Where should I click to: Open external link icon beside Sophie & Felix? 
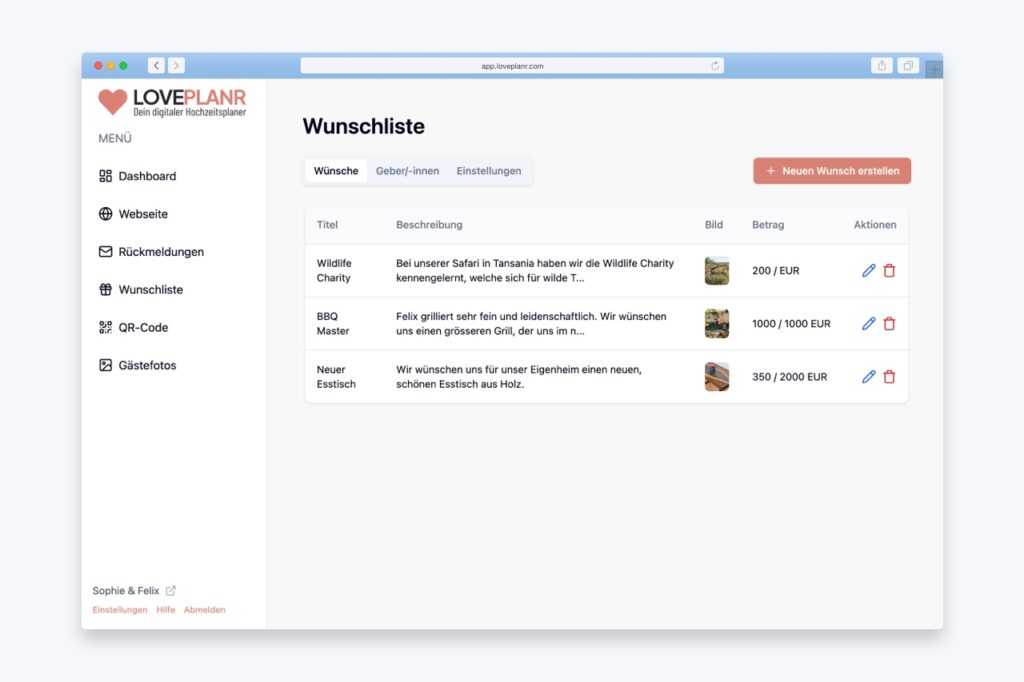pos(171,591)
